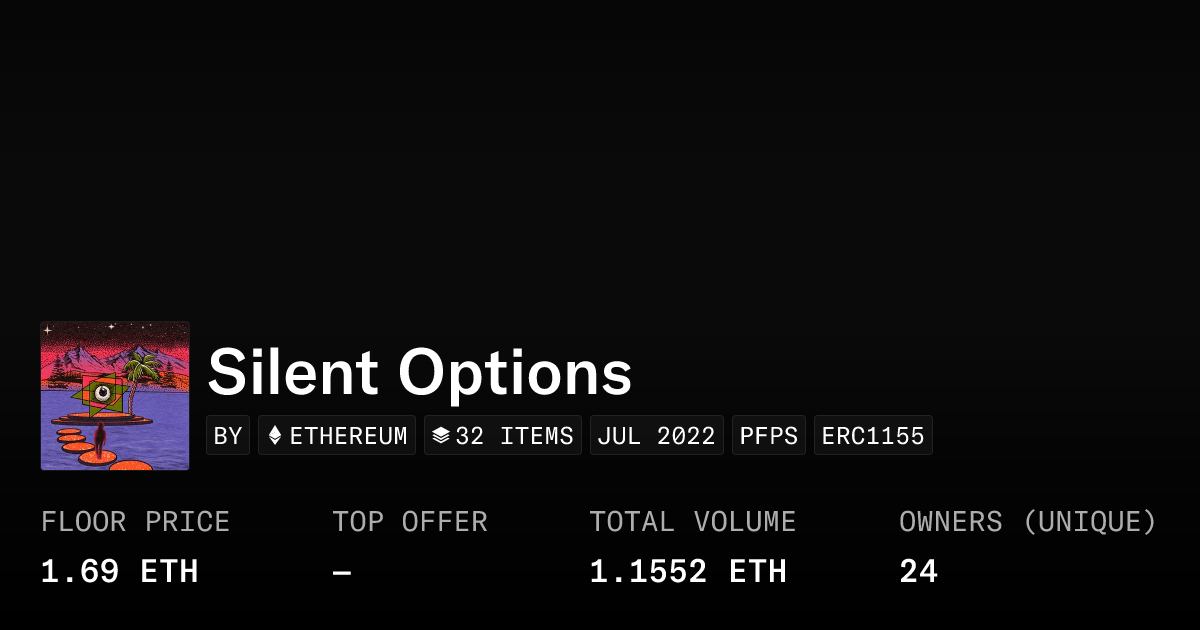The width and height of the screenshot is (1200, 630).
Task: Click the eyeball creature in the artwork
Action: point(103,393)
